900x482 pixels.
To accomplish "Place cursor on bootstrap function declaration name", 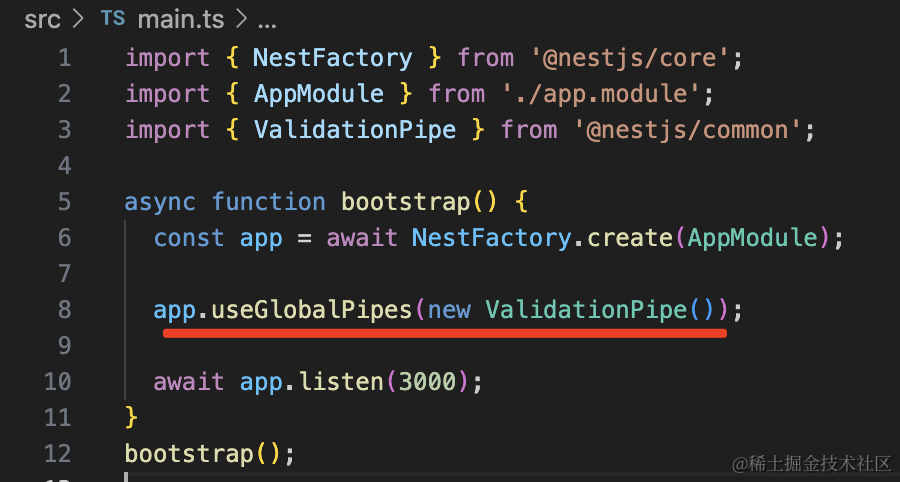I will (x=405, y=202).
